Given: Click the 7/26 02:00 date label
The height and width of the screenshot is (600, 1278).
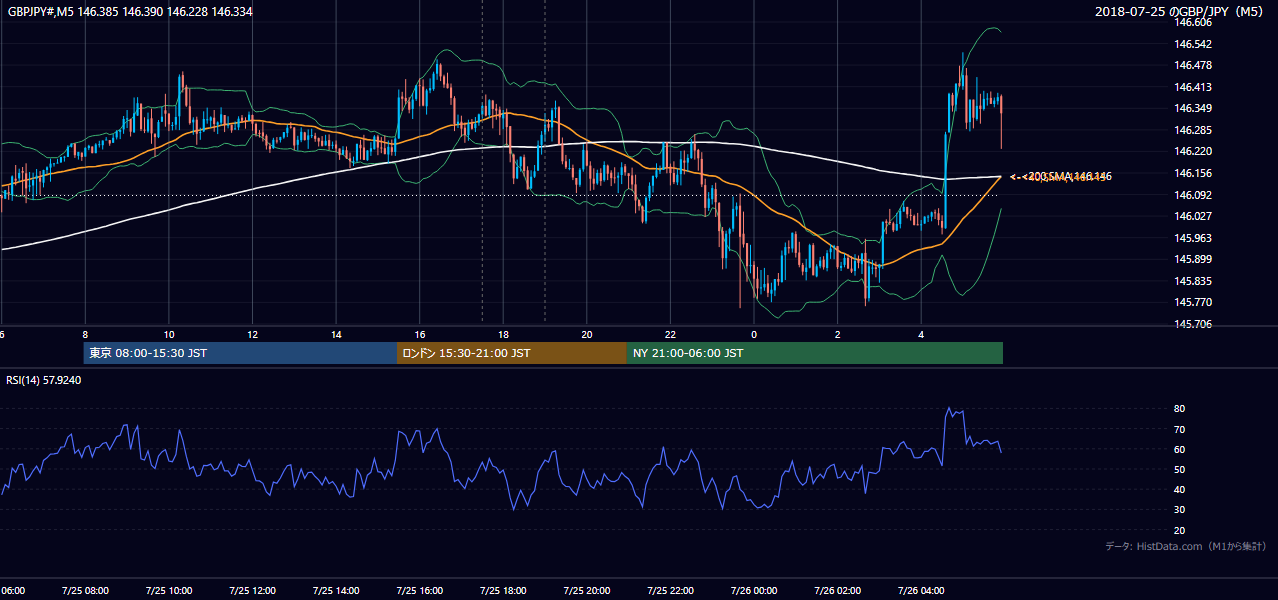Looking at the screenshot, I should point(837,591).
